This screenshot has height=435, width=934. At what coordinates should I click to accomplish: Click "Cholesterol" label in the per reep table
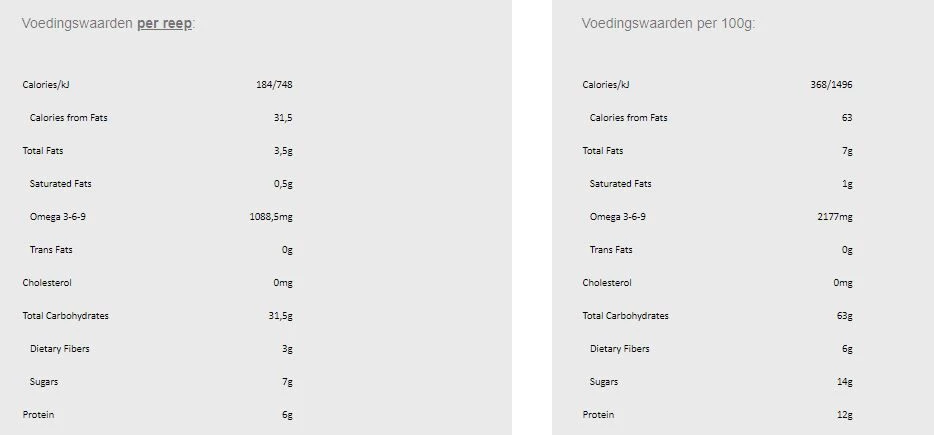[47, 283]
